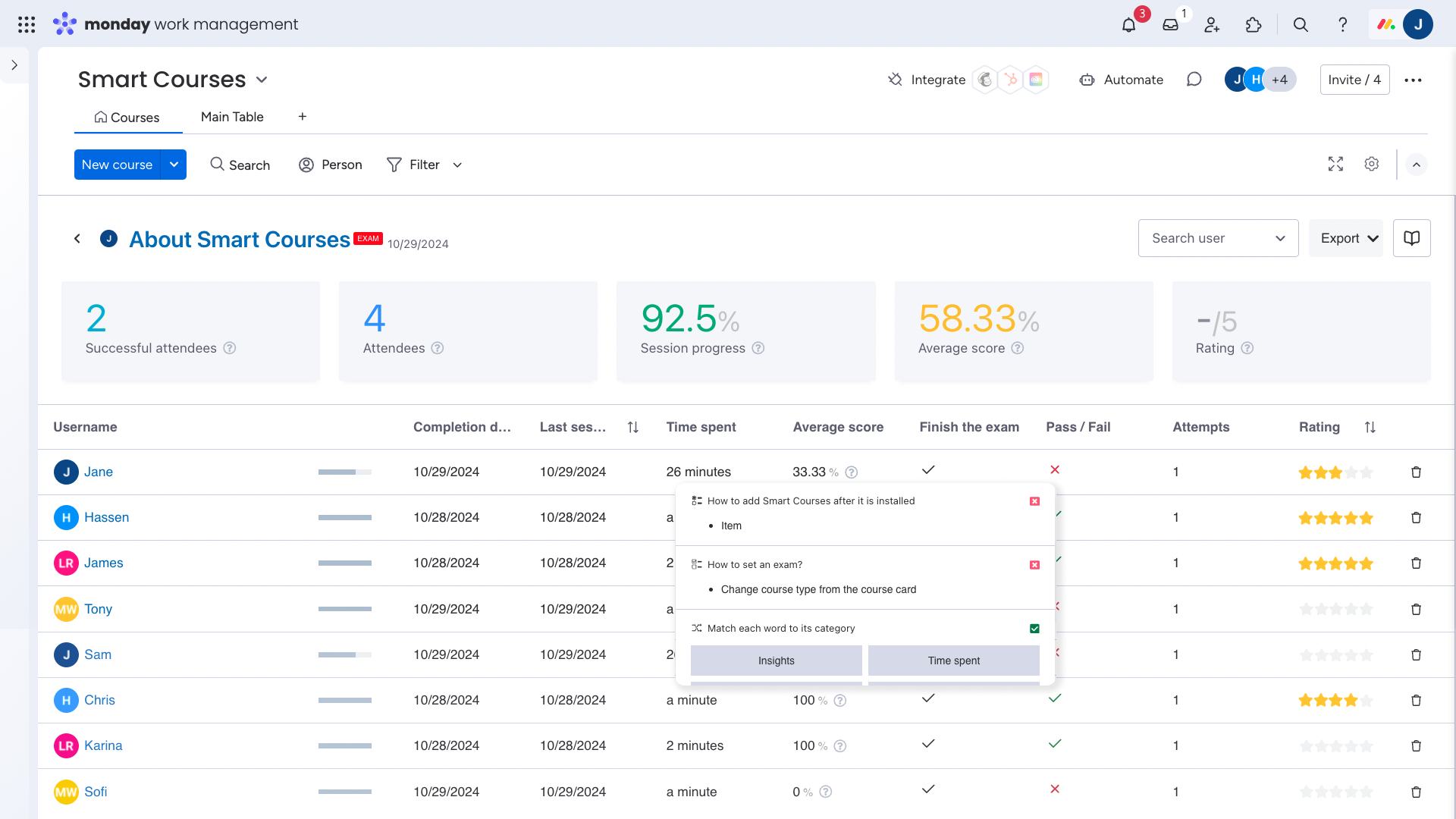Open Jane's user link
This screenshot has width=1456, height=819.
(99, 472)
